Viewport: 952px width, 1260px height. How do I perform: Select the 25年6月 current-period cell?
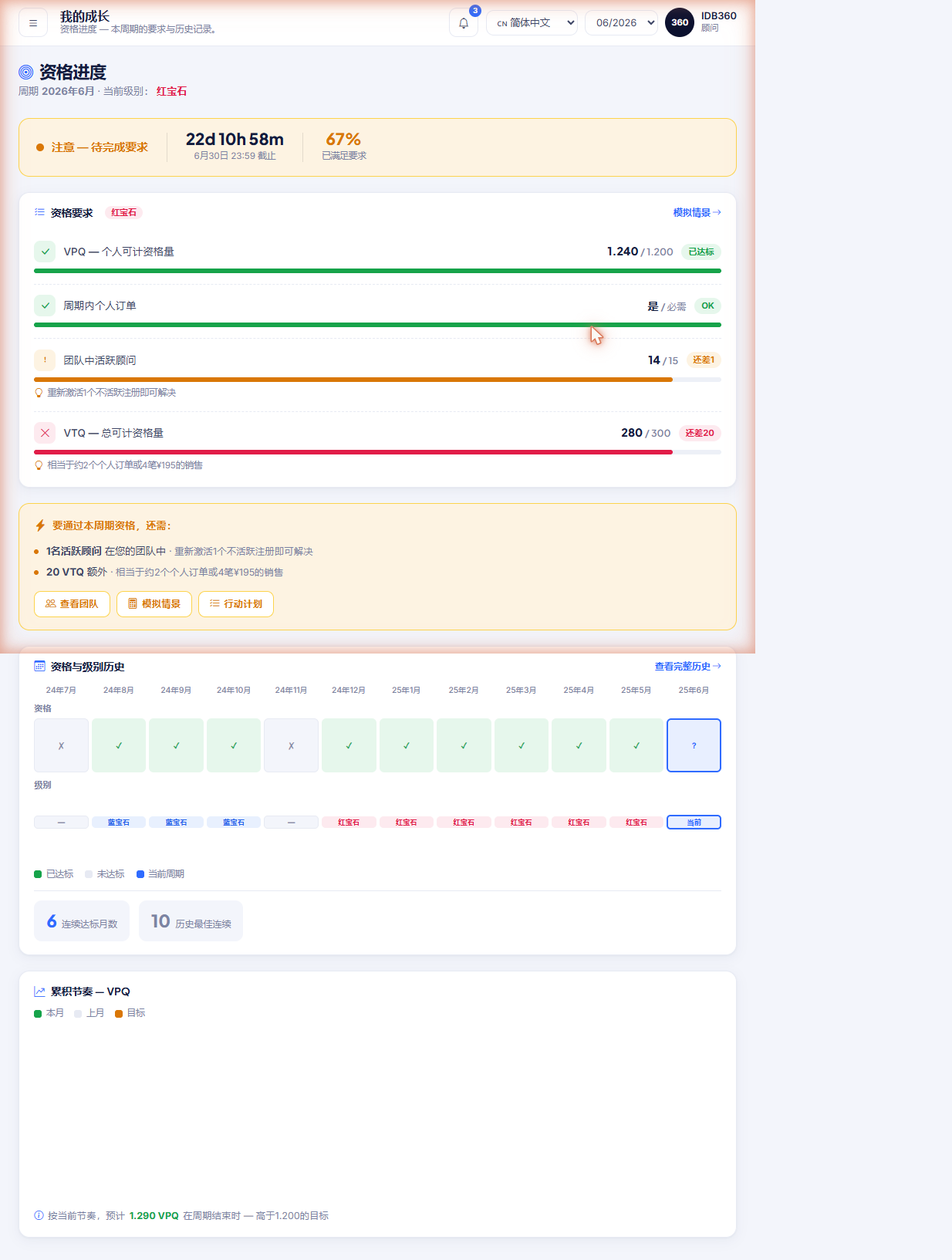(694, 745)
